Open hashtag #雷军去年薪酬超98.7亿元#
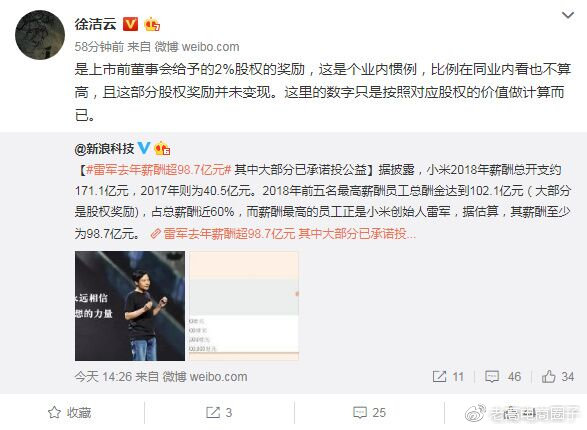 158,170
